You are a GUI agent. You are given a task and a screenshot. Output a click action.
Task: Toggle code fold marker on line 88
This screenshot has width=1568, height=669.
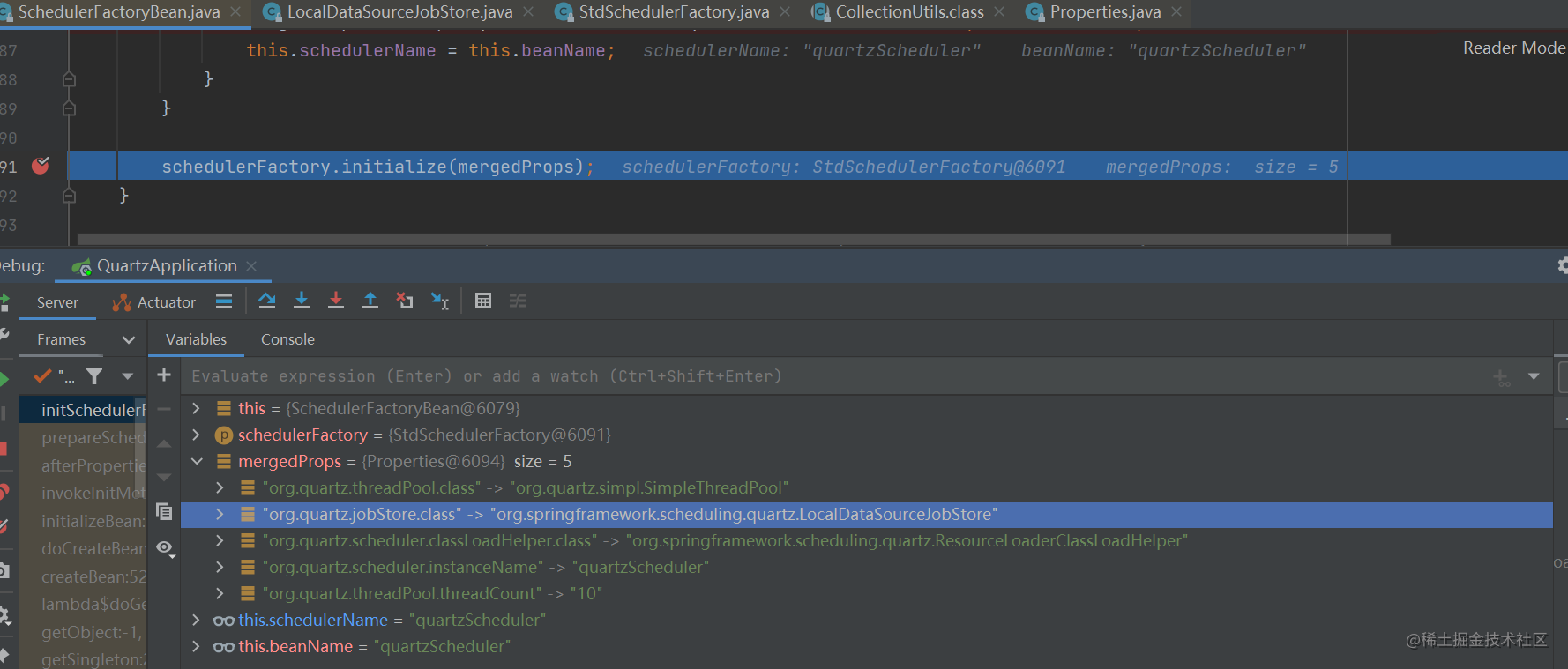(x=69, y=79)
